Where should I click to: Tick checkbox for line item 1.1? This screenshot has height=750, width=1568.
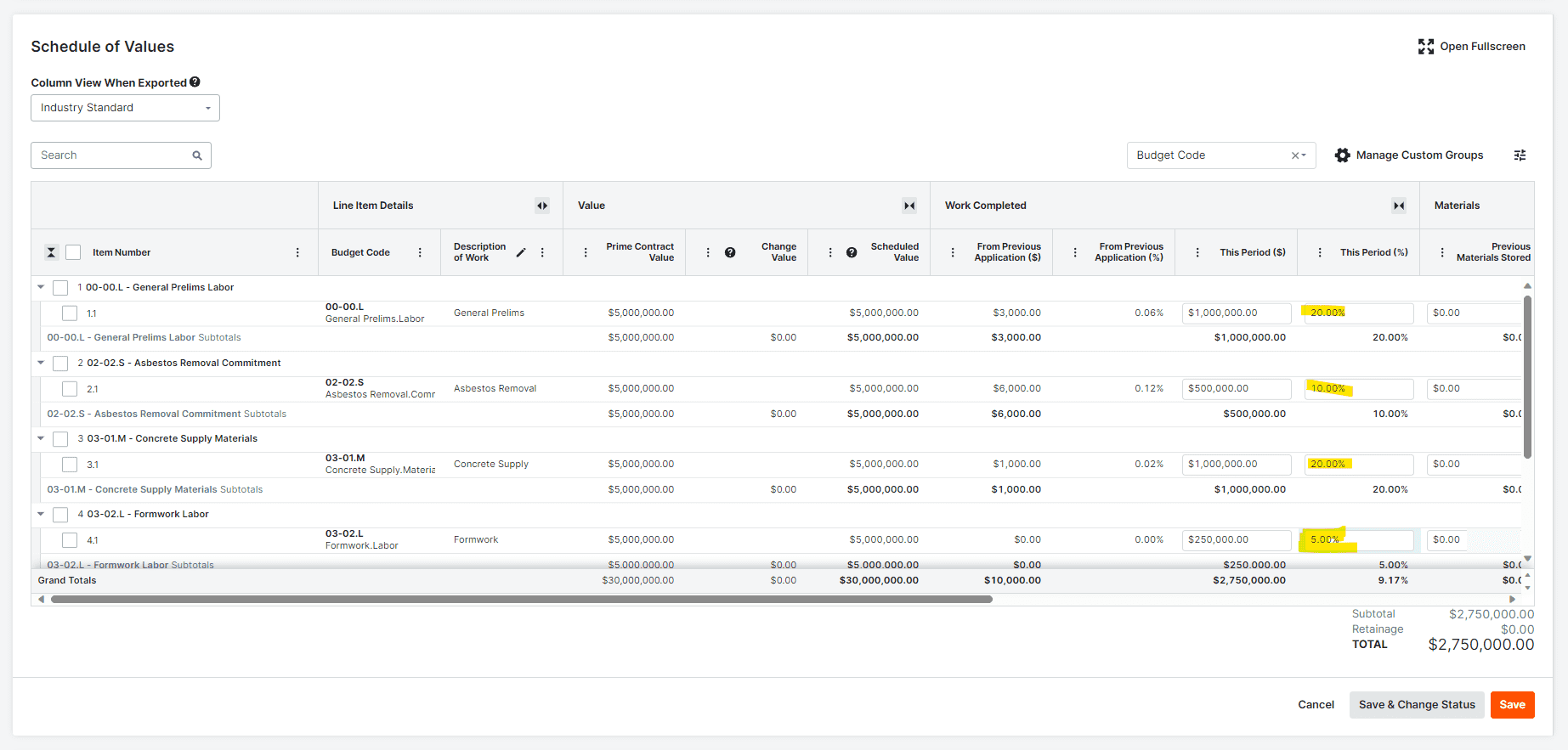pos(70,313)
